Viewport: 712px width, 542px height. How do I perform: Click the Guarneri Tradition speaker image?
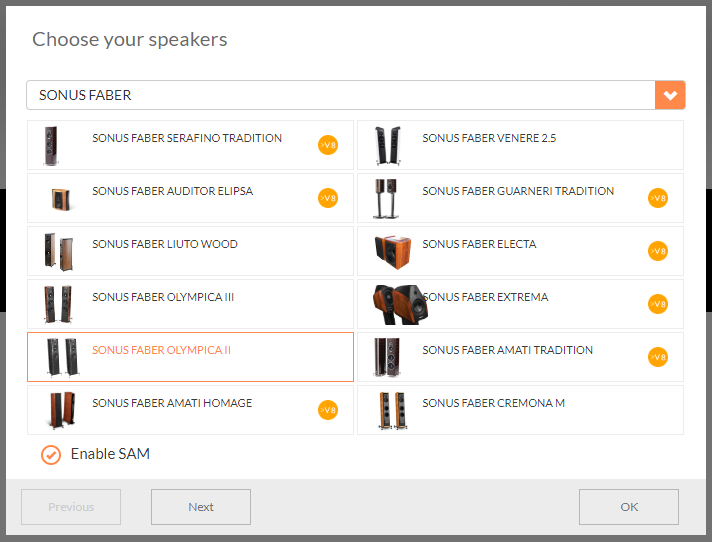(x=386, y=198)
